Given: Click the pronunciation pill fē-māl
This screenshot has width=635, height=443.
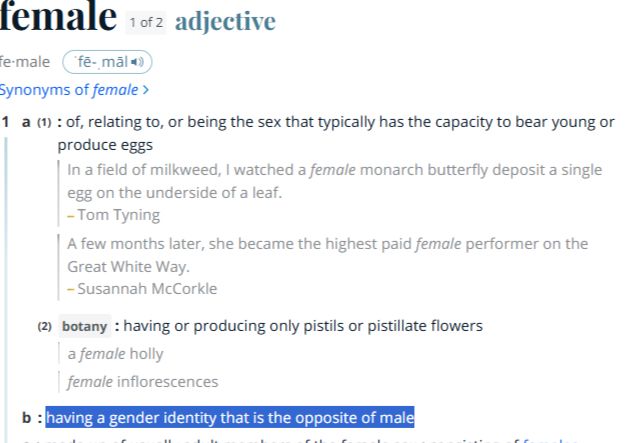Looking at the screenshot, I should pos(107,62).
